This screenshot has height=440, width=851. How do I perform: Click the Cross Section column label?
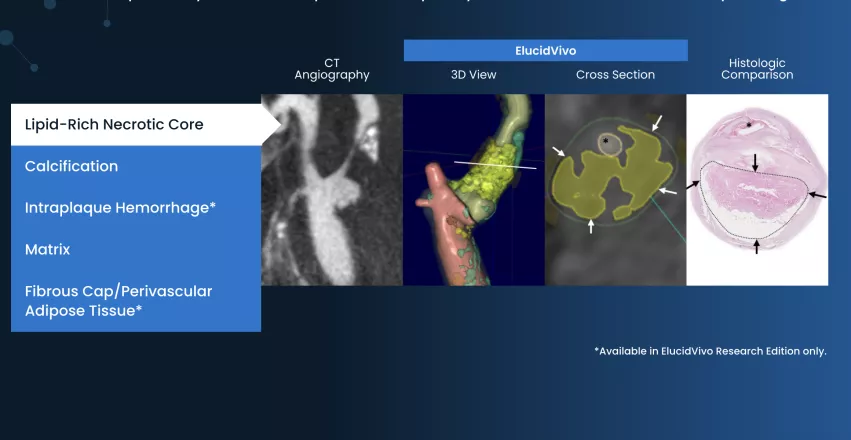tap(615, 75)
